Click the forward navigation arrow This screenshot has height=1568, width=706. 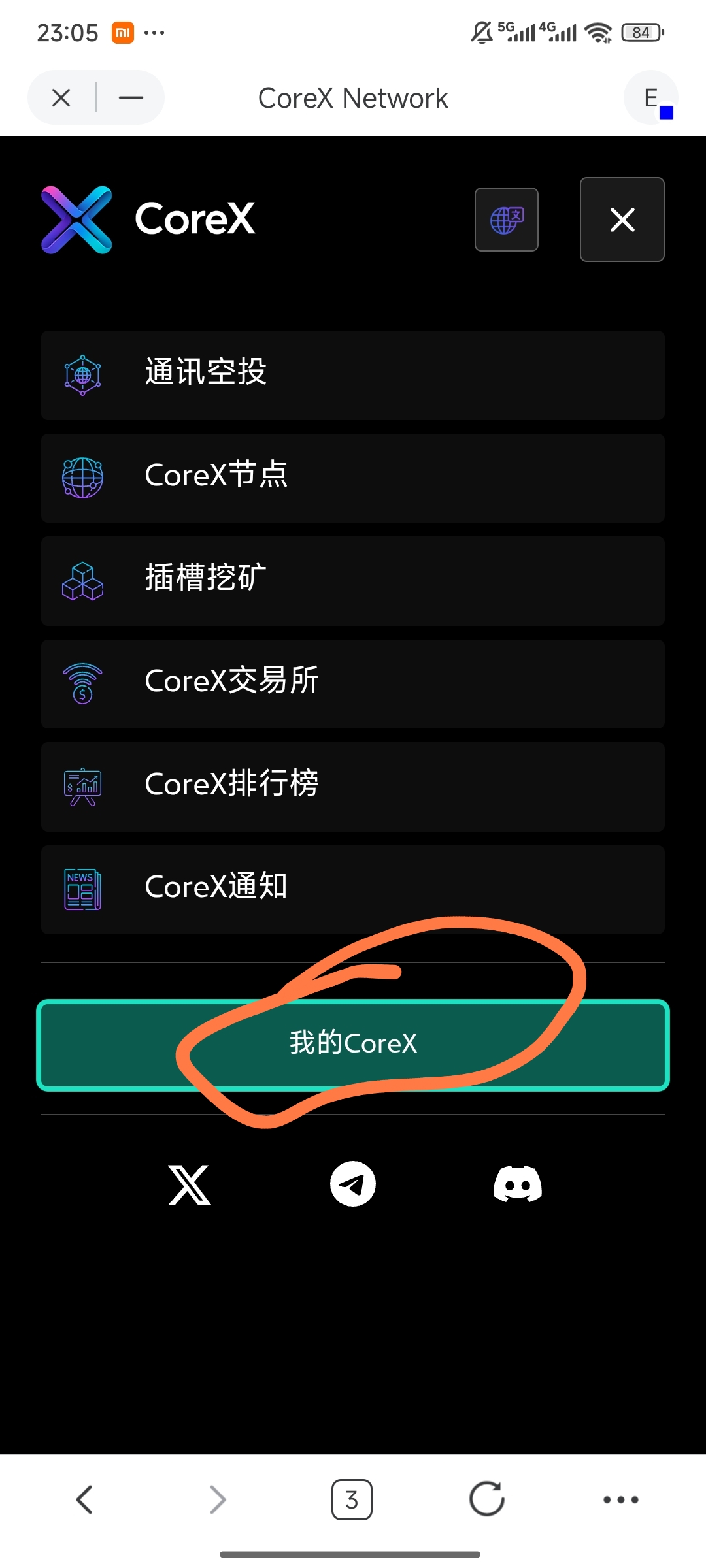[218, 1499]
